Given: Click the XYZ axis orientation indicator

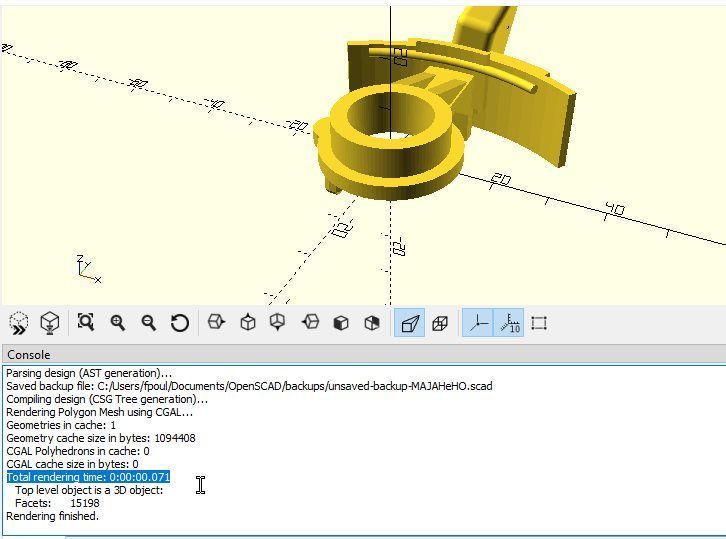Looking at the screenshot, I should pos(88,269).
